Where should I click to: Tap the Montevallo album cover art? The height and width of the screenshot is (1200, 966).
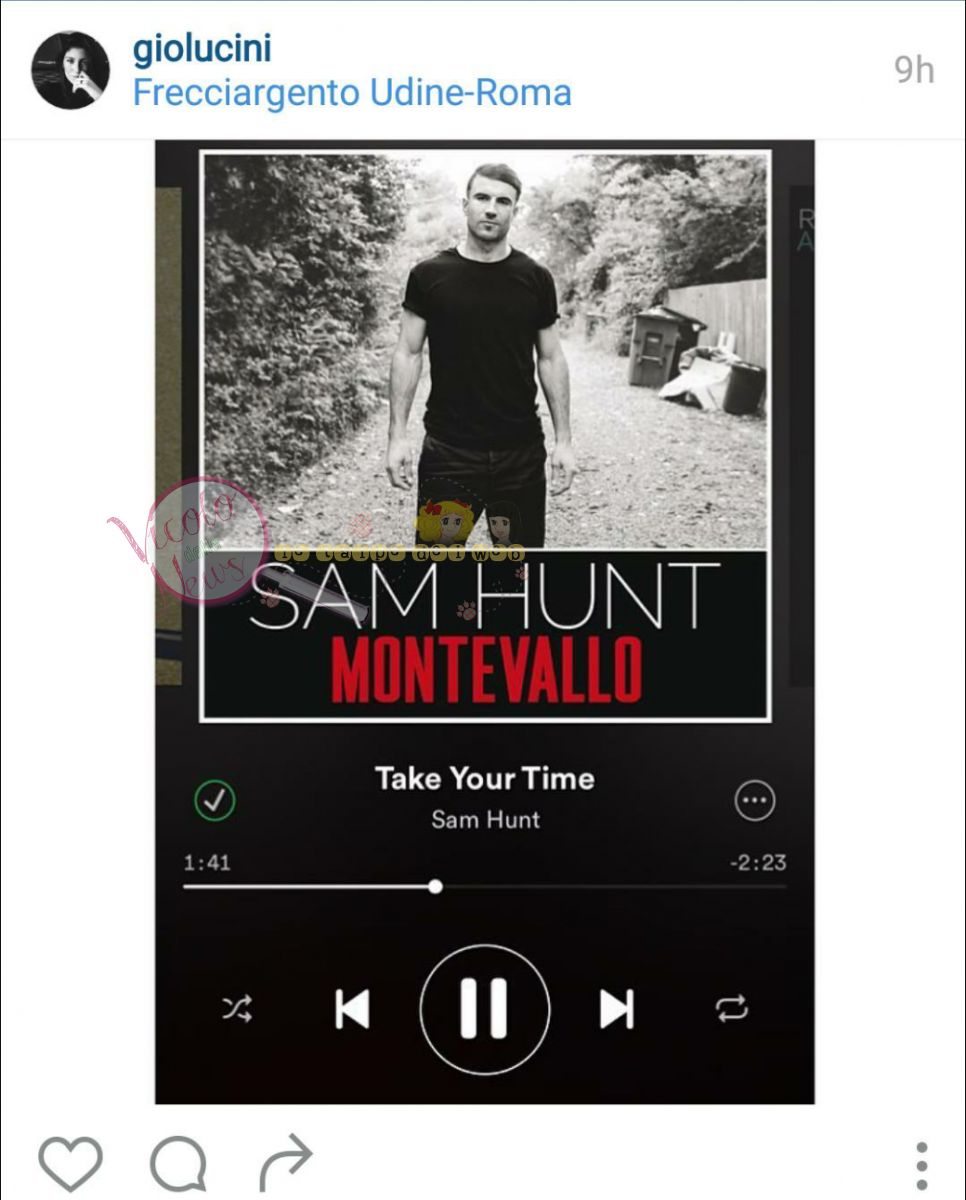pos(485,435)
